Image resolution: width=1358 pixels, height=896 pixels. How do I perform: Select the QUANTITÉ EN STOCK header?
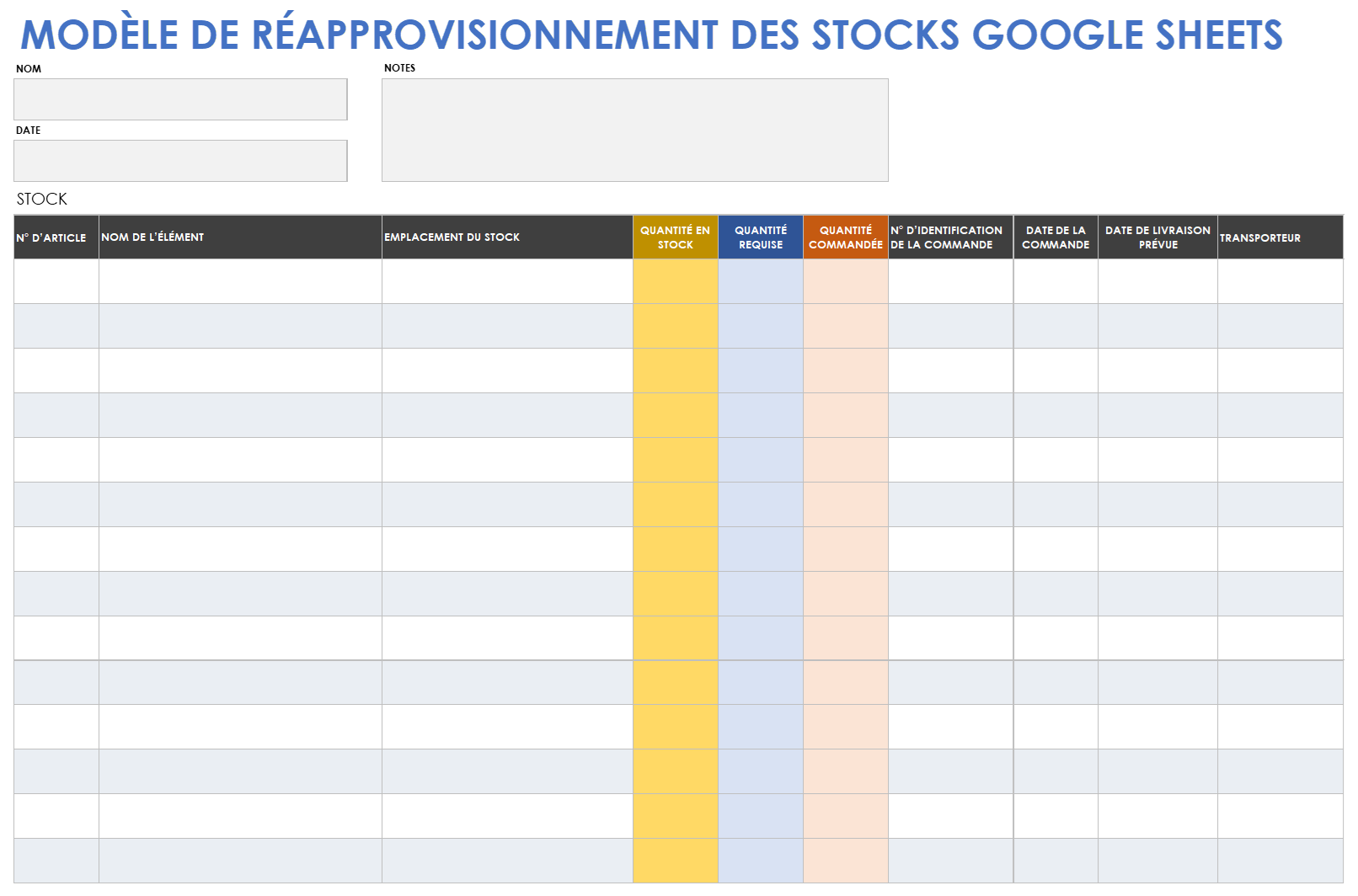point(676,237)
